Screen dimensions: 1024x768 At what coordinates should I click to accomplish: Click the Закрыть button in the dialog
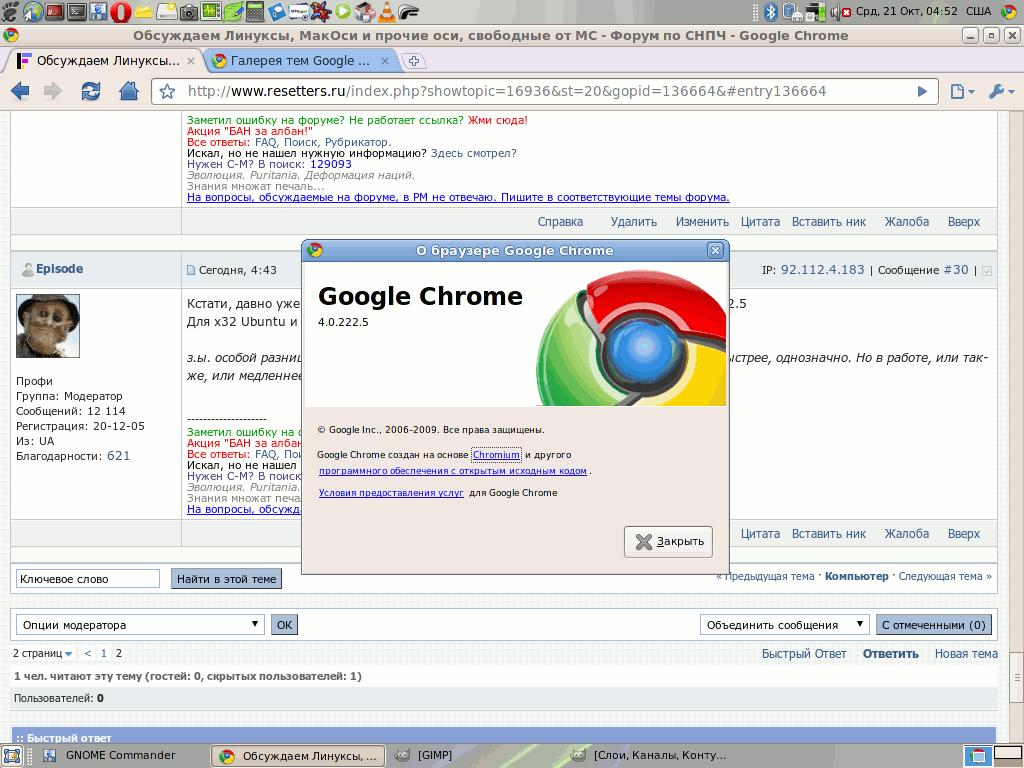pyautogui.click(x=668, y=541)
